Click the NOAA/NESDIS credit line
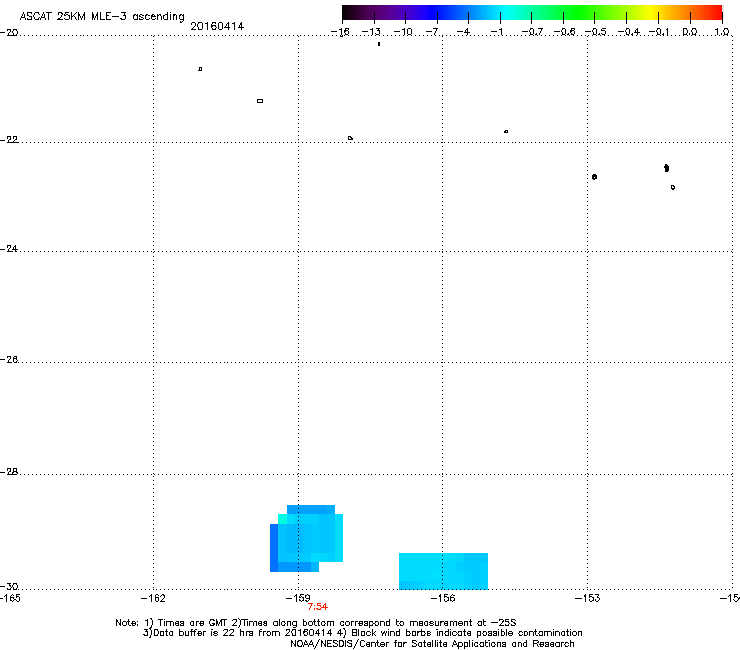Screen dimensions: 740x650 [x=432, y=644]
